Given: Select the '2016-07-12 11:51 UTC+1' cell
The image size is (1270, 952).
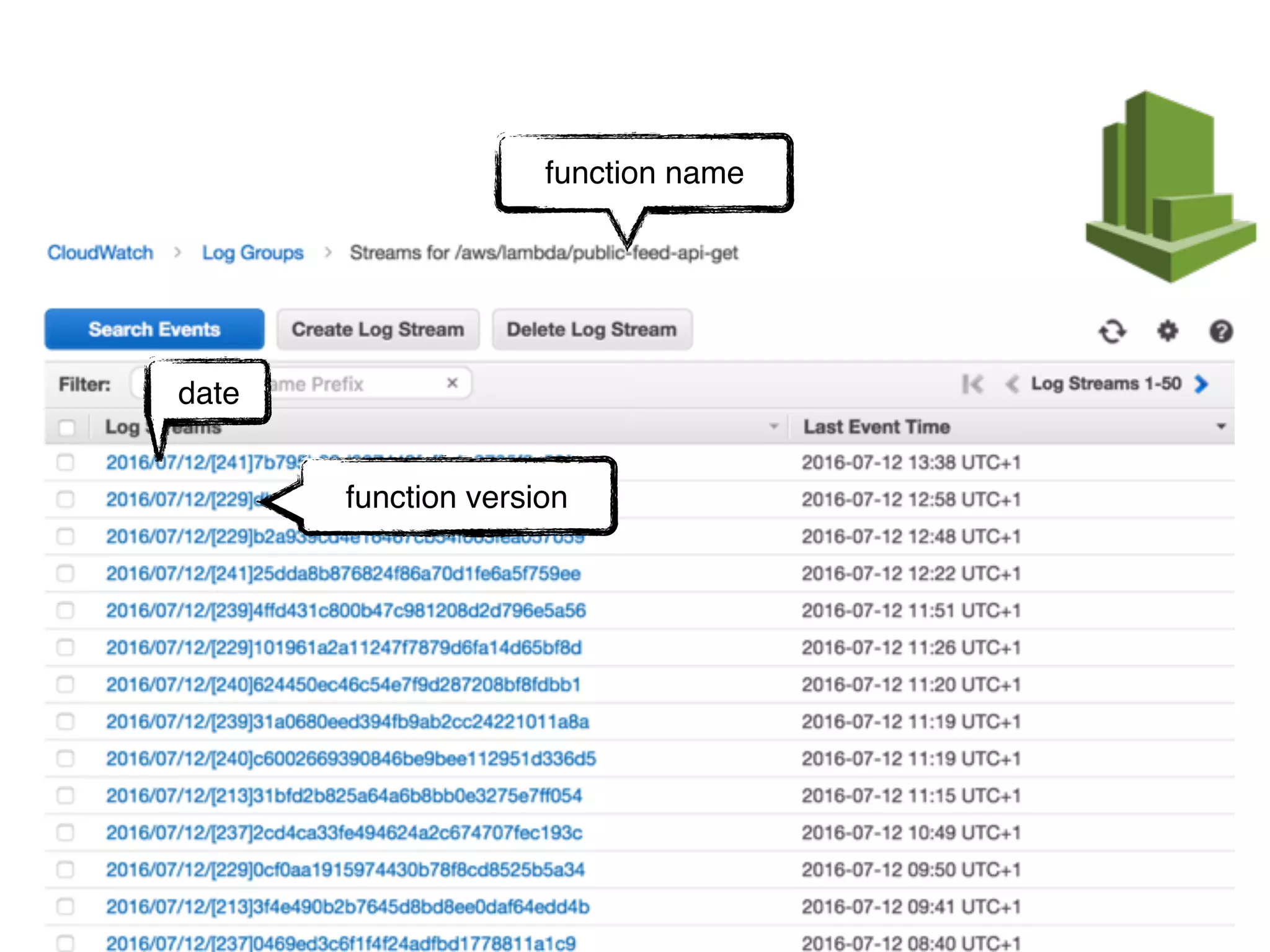Looking at the screenshot, I should point(911,610).
